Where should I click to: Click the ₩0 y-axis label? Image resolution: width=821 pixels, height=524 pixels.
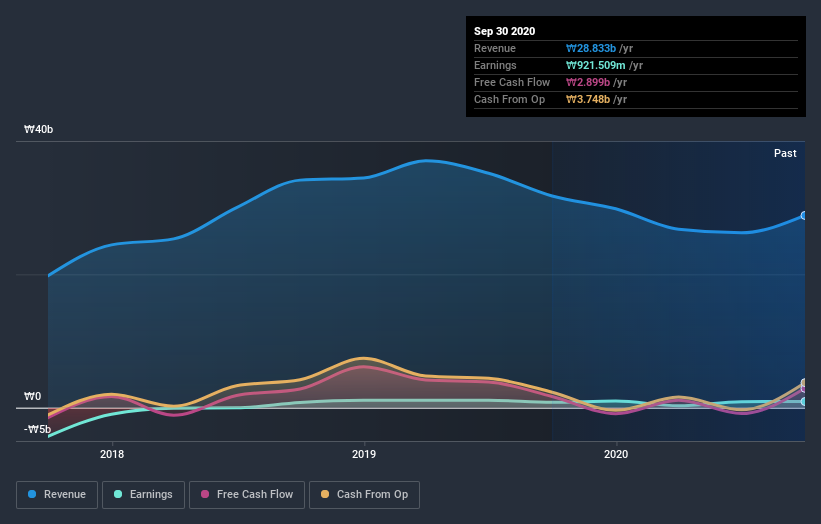coord(32,396)
